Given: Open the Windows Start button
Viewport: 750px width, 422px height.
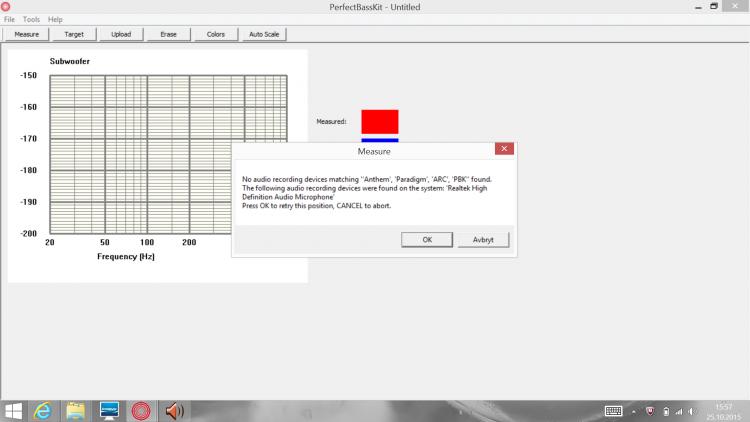Looking at the screenshot, I should [13, 411].
